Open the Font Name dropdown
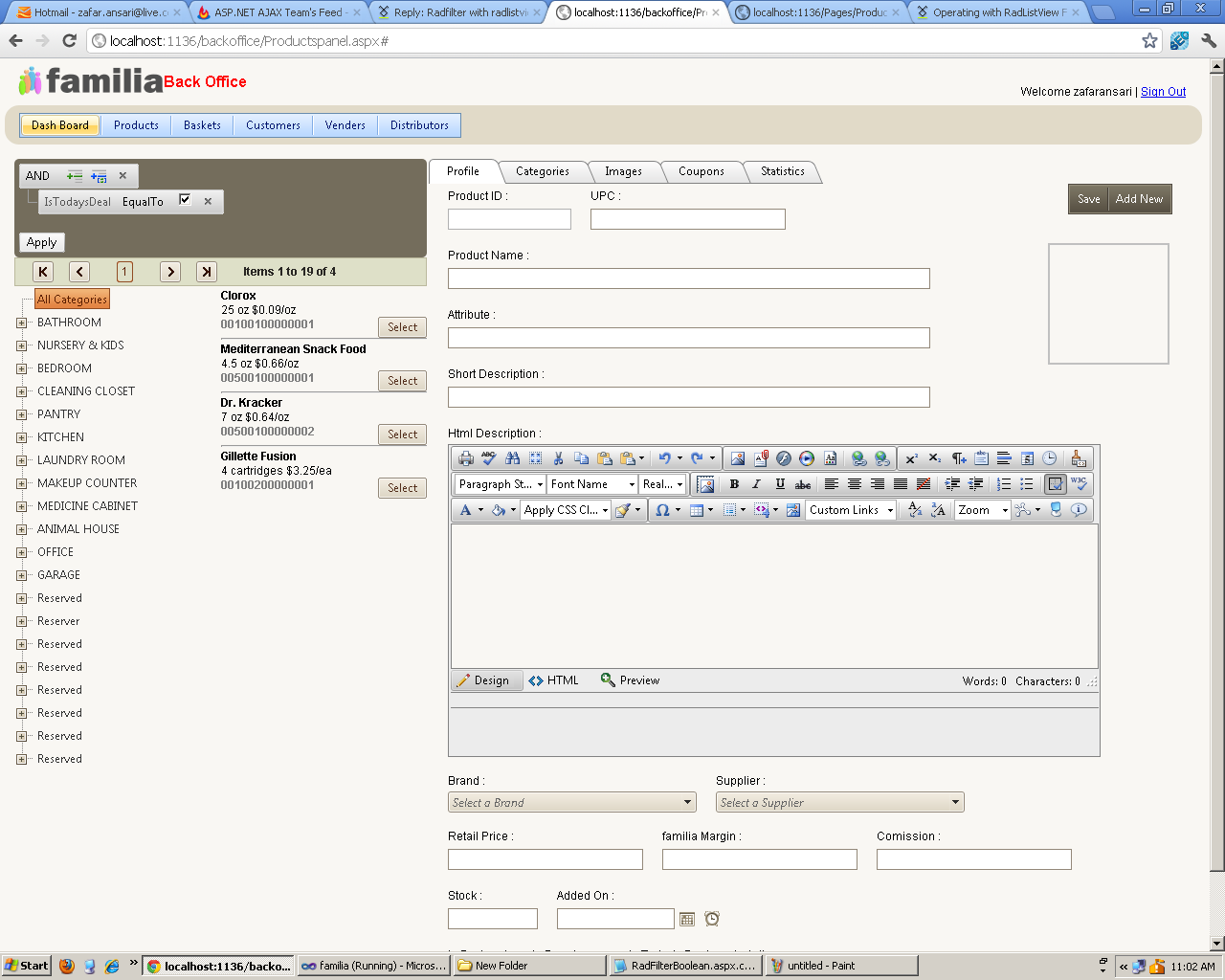 pyautogui.click(x=592, y=484)
